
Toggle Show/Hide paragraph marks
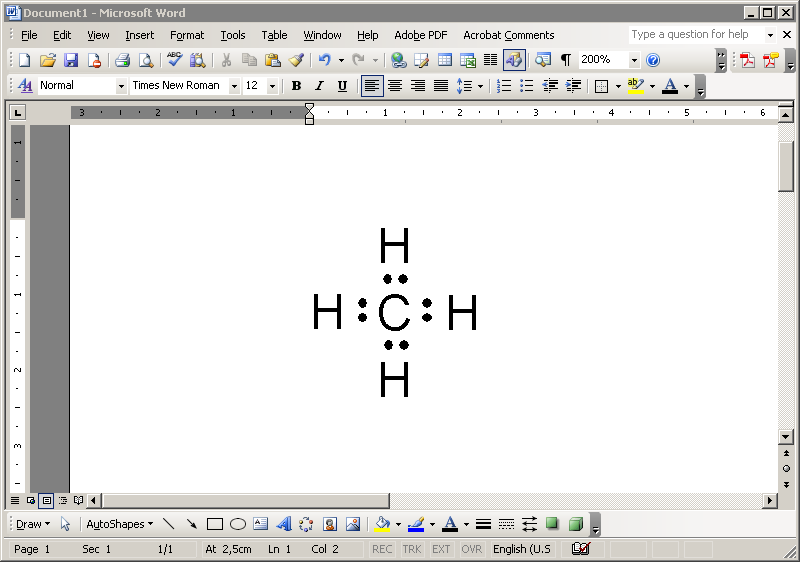point(565,60)
